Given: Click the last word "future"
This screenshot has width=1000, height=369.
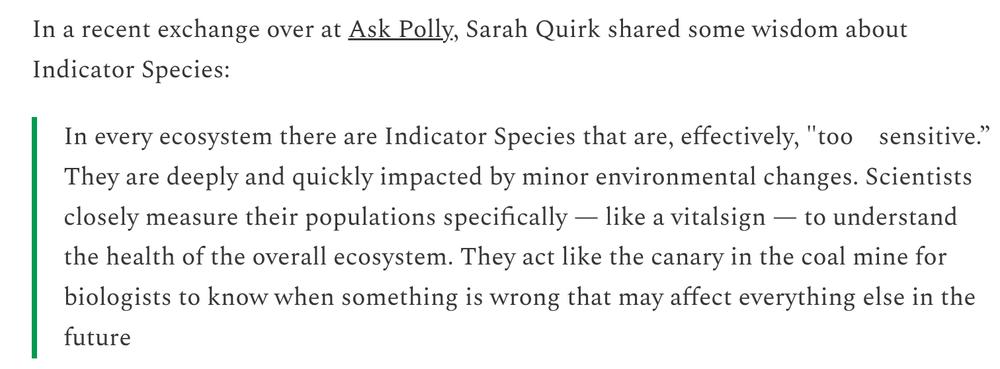Looking at the screenshot, I should tap(97, 337).
